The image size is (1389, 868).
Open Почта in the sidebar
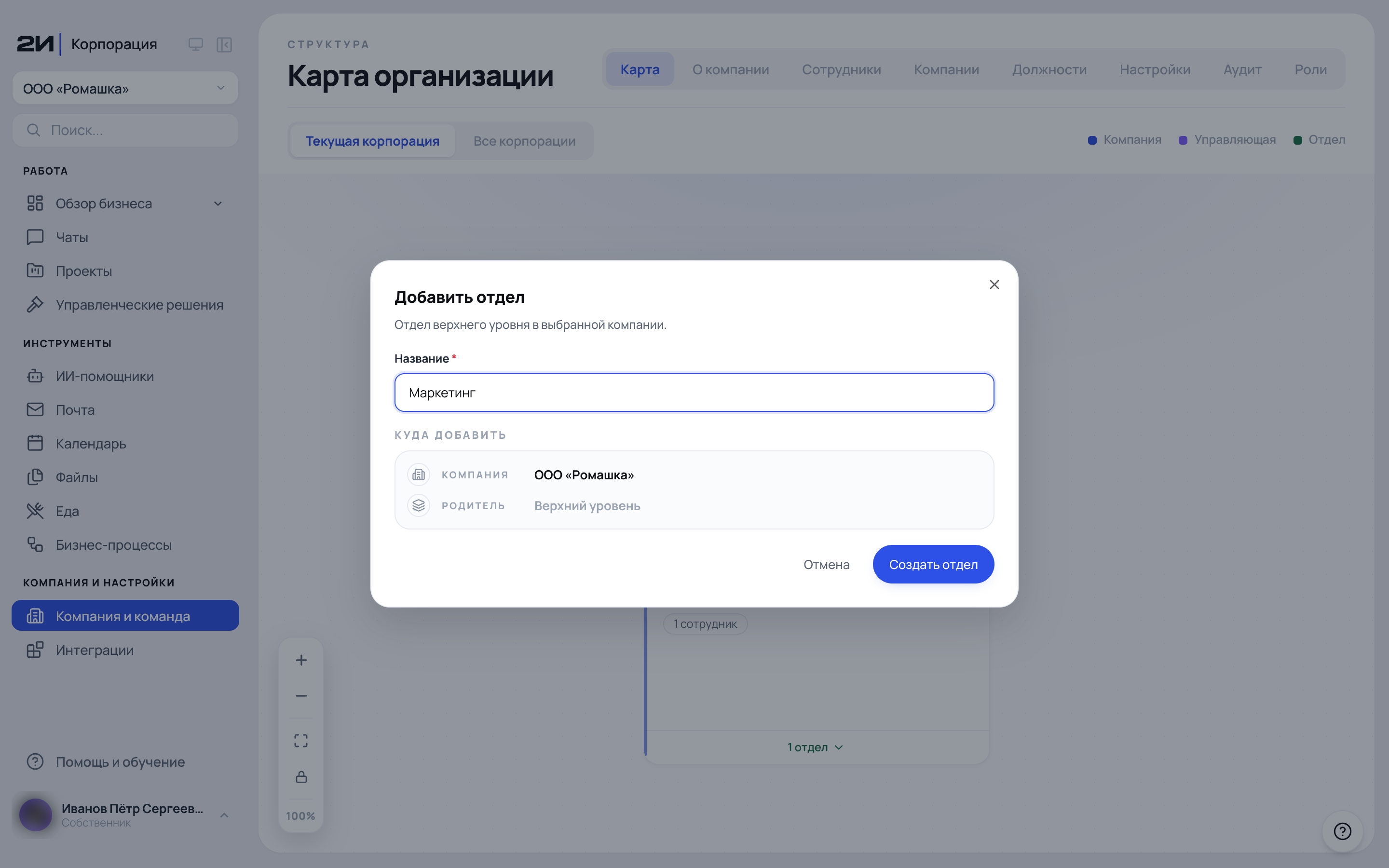pos(125,410)
